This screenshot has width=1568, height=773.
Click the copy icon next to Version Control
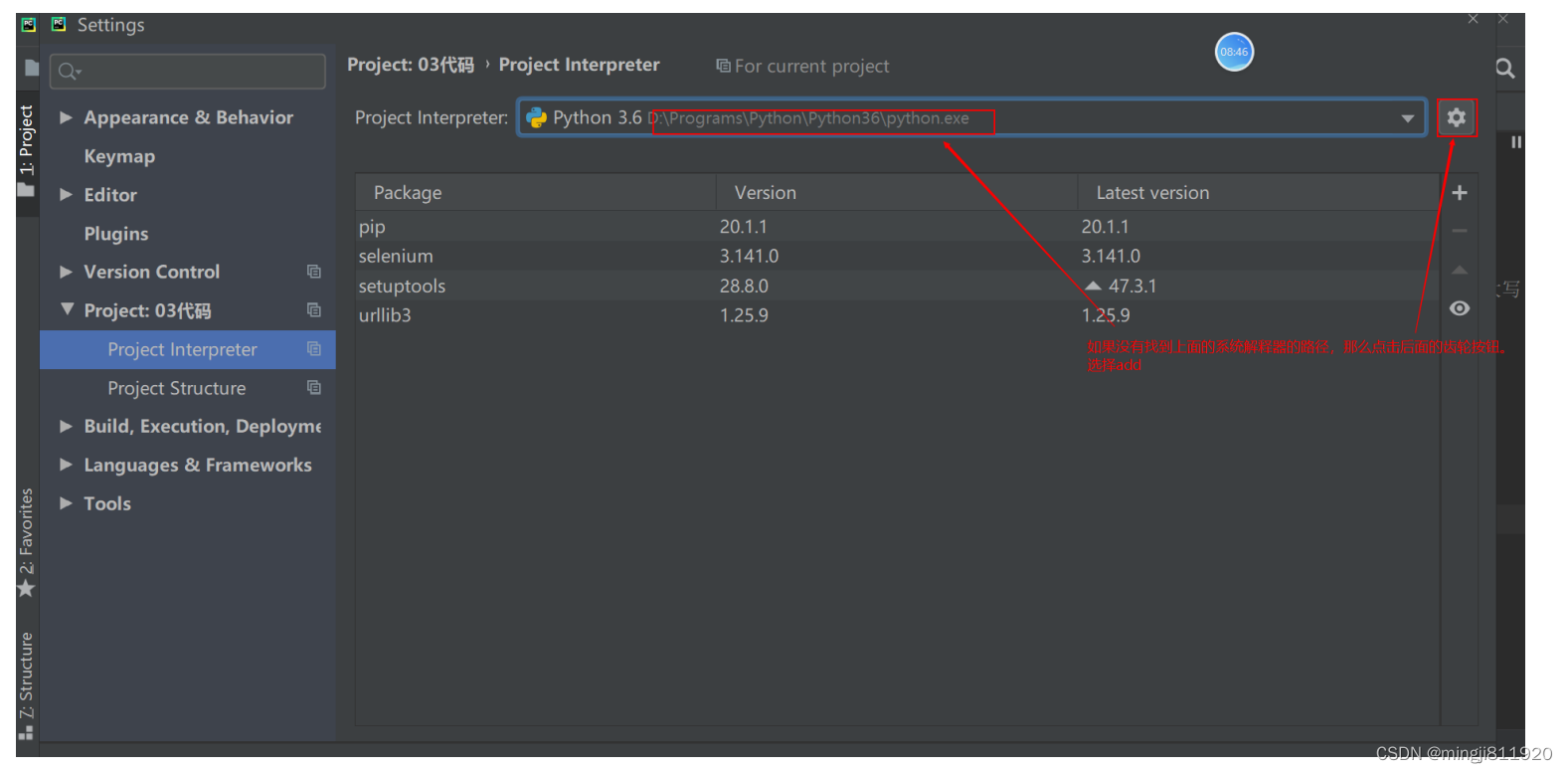click(314, 272)
